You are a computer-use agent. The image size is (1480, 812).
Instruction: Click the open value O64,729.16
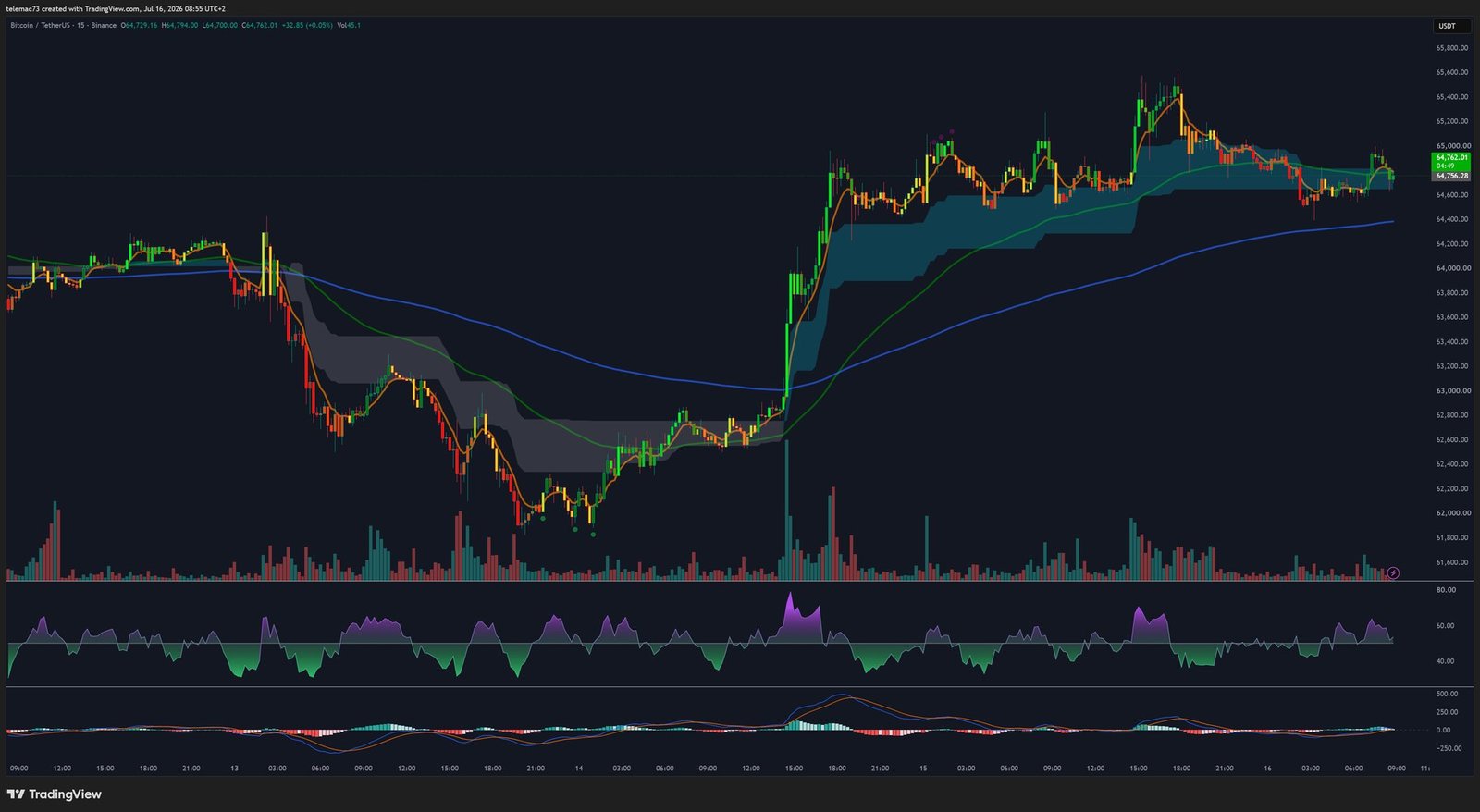click(140, 25)
